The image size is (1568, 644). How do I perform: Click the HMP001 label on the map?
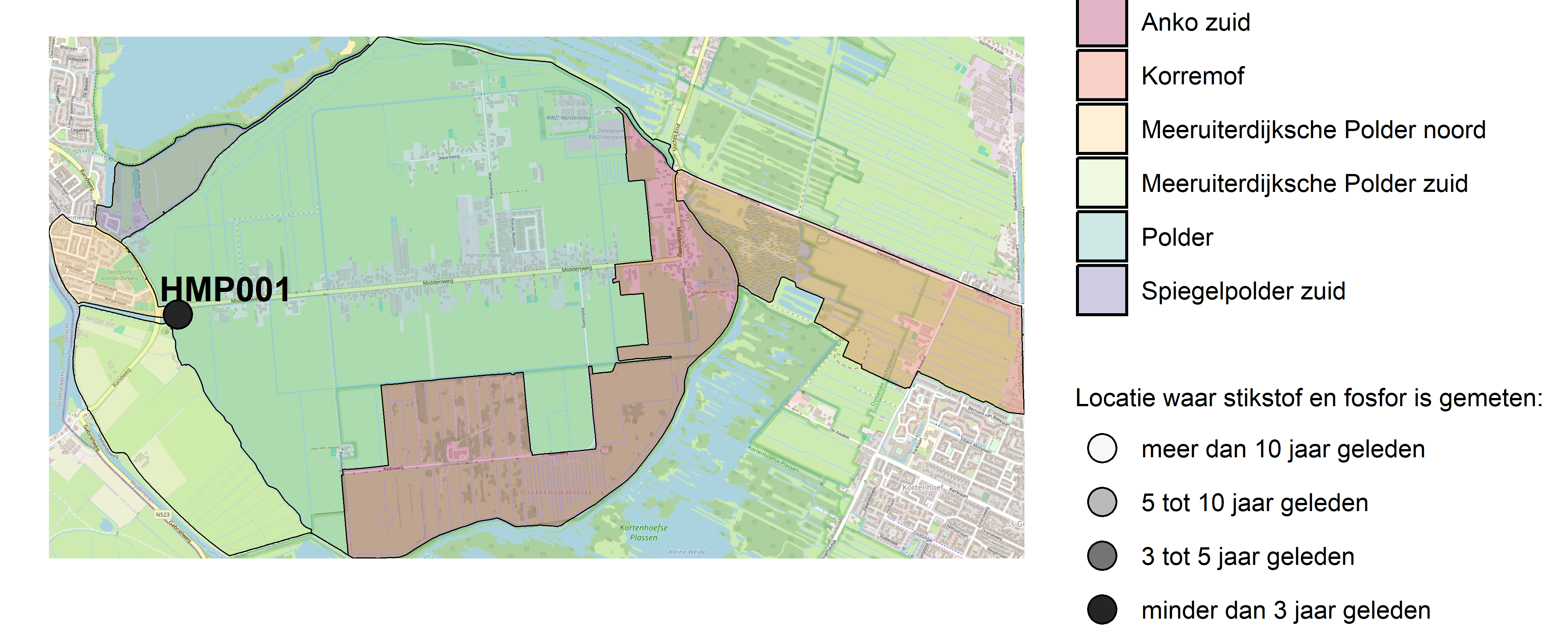click(225, 290)
